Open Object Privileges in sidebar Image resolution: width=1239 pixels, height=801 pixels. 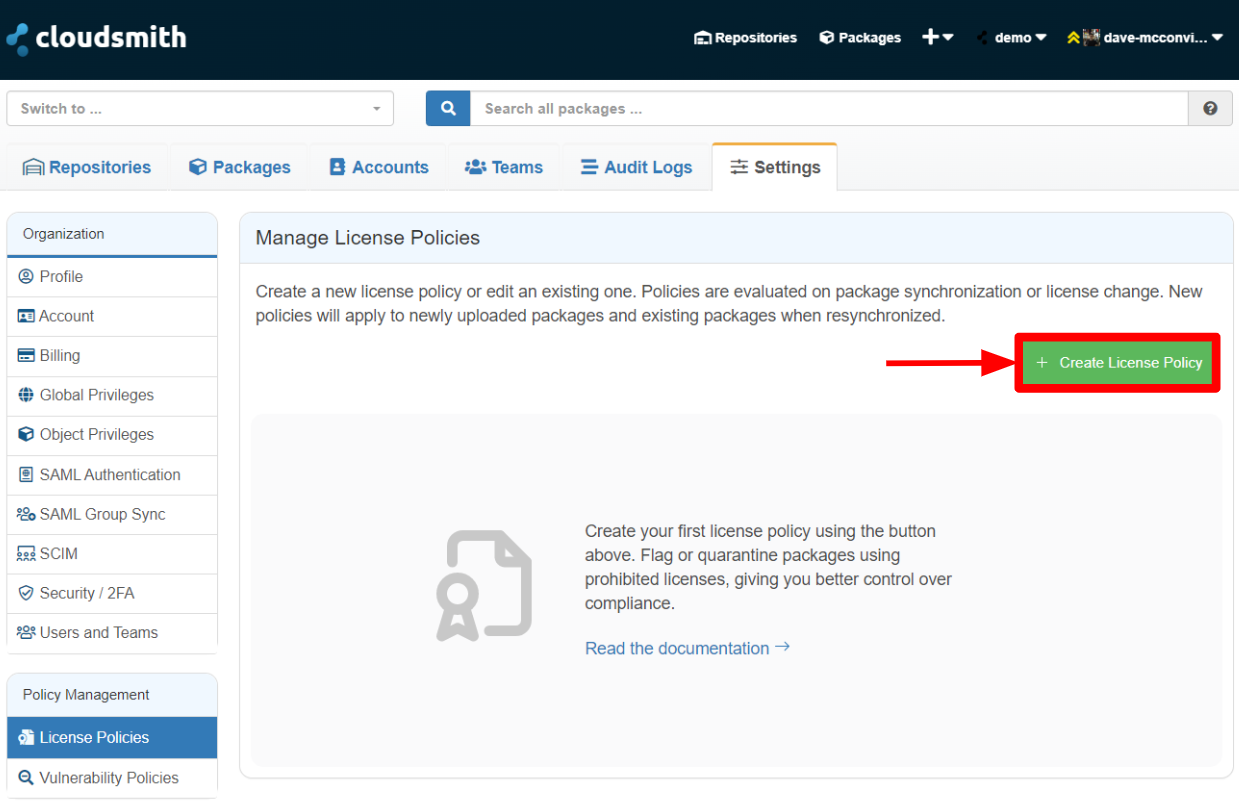click(x=112, y=435)
